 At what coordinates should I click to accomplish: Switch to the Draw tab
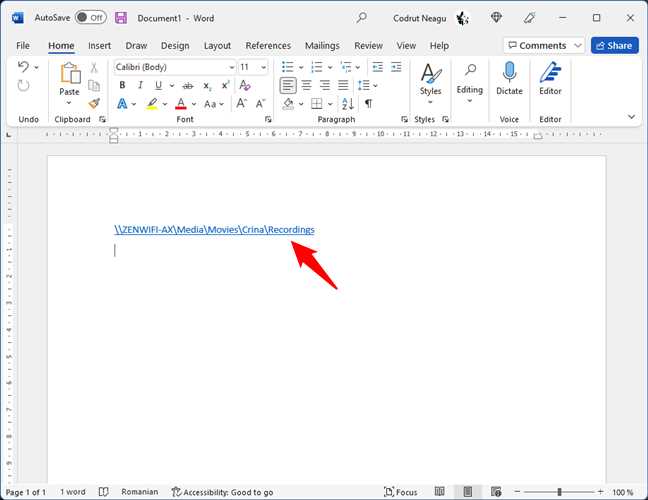[136, 45]
